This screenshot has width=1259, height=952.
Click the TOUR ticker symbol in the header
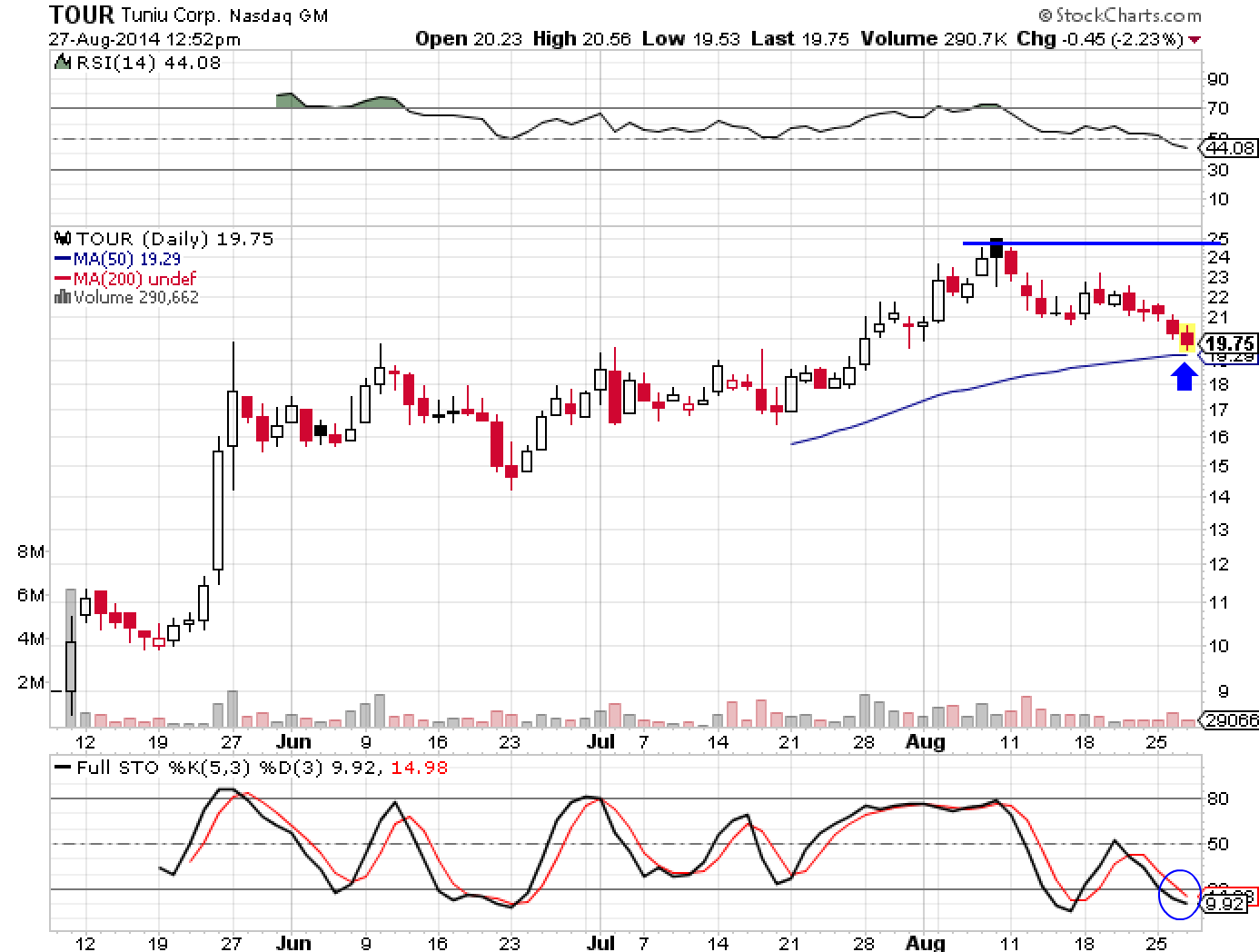pyautogui.click(x=82, y=15)
